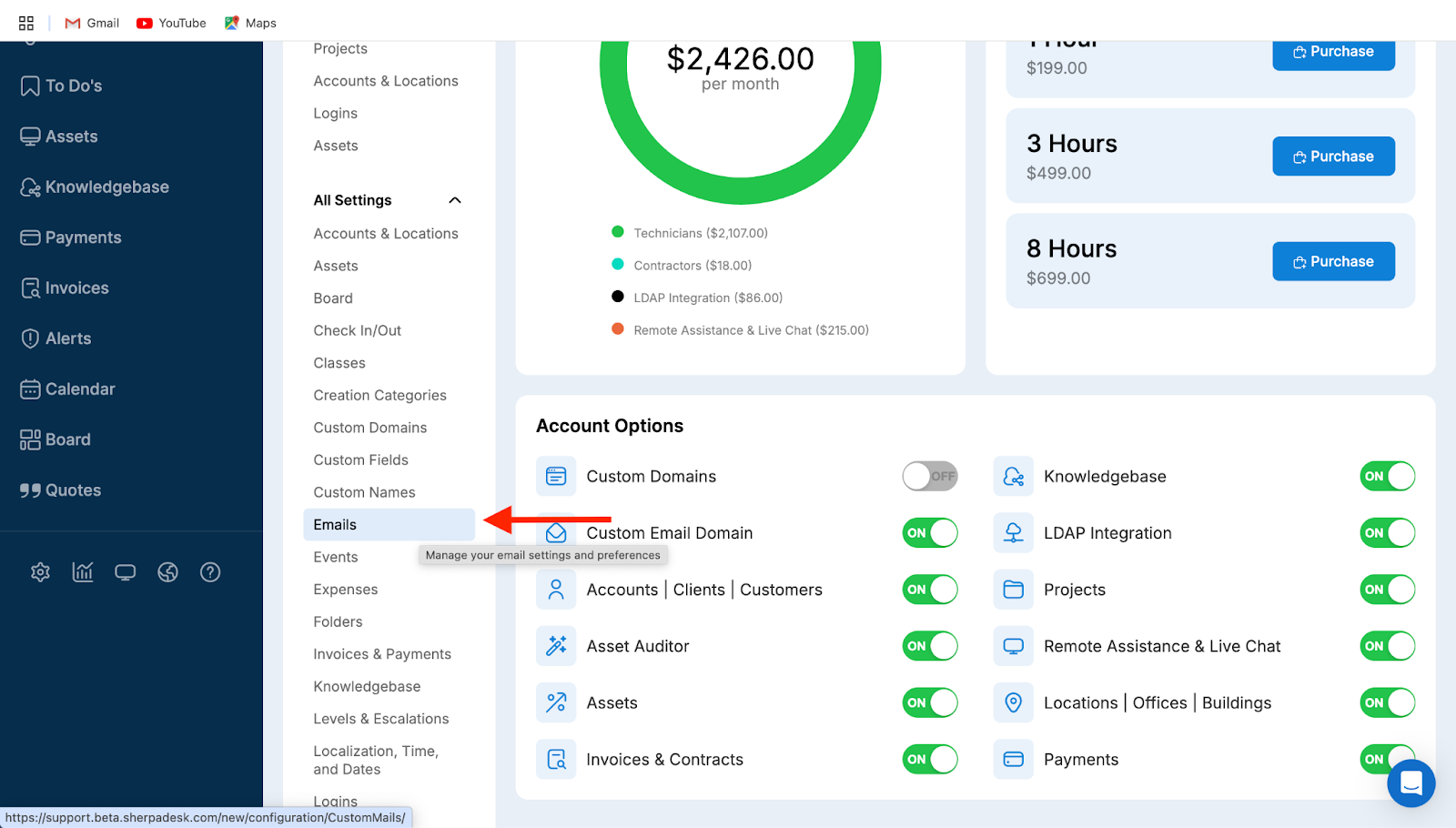This screenshot has width=1456, height=828.
Task: Disable the Custom Email Domain toggle
Action: pos(929,533)
